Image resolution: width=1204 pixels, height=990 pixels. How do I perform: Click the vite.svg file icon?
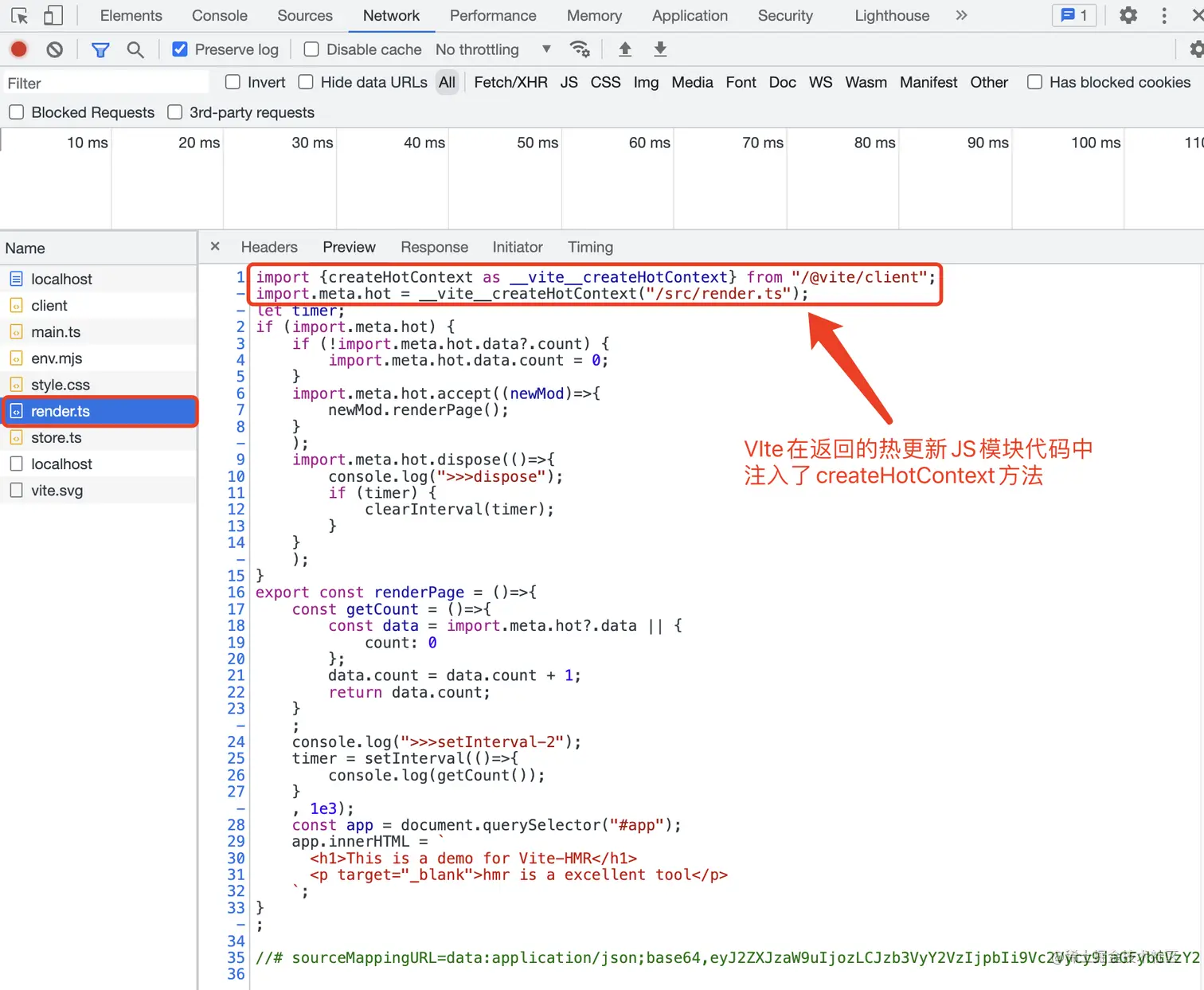pyautogui.click(x=16, y=491)
